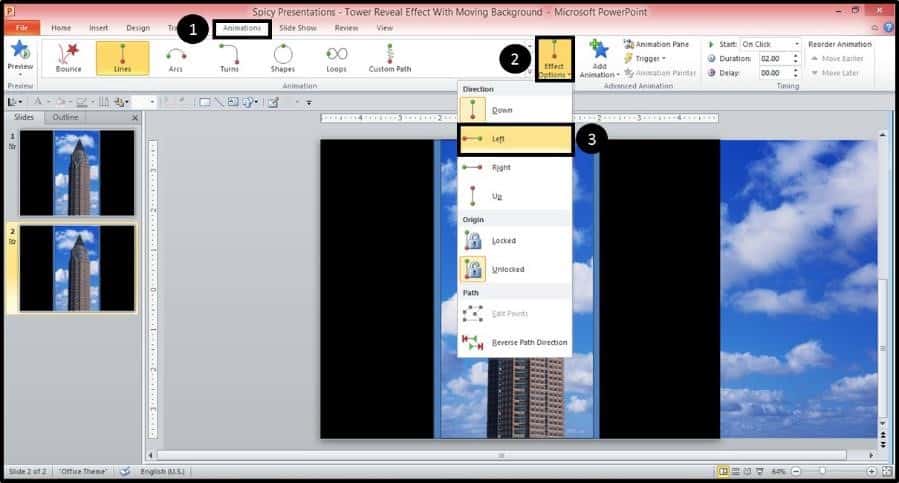Open the customize quick access toolbar arrow
The width and height of the screenshot is (899, 483).
308,103
